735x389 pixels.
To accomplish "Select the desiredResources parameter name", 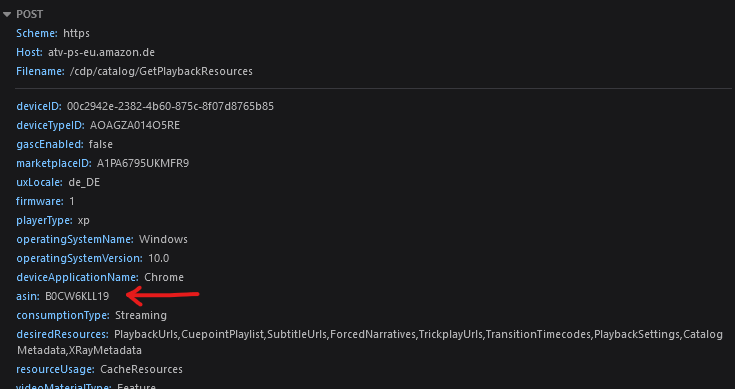I will (x=62, y=334).
